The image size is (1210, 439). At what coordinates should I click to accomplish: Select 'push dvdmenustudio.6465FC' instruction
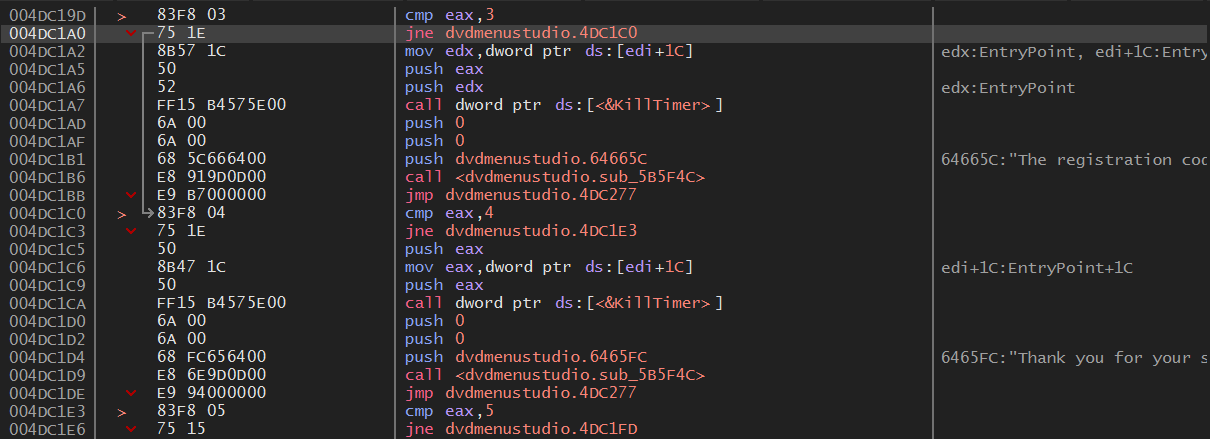[526, 358]
